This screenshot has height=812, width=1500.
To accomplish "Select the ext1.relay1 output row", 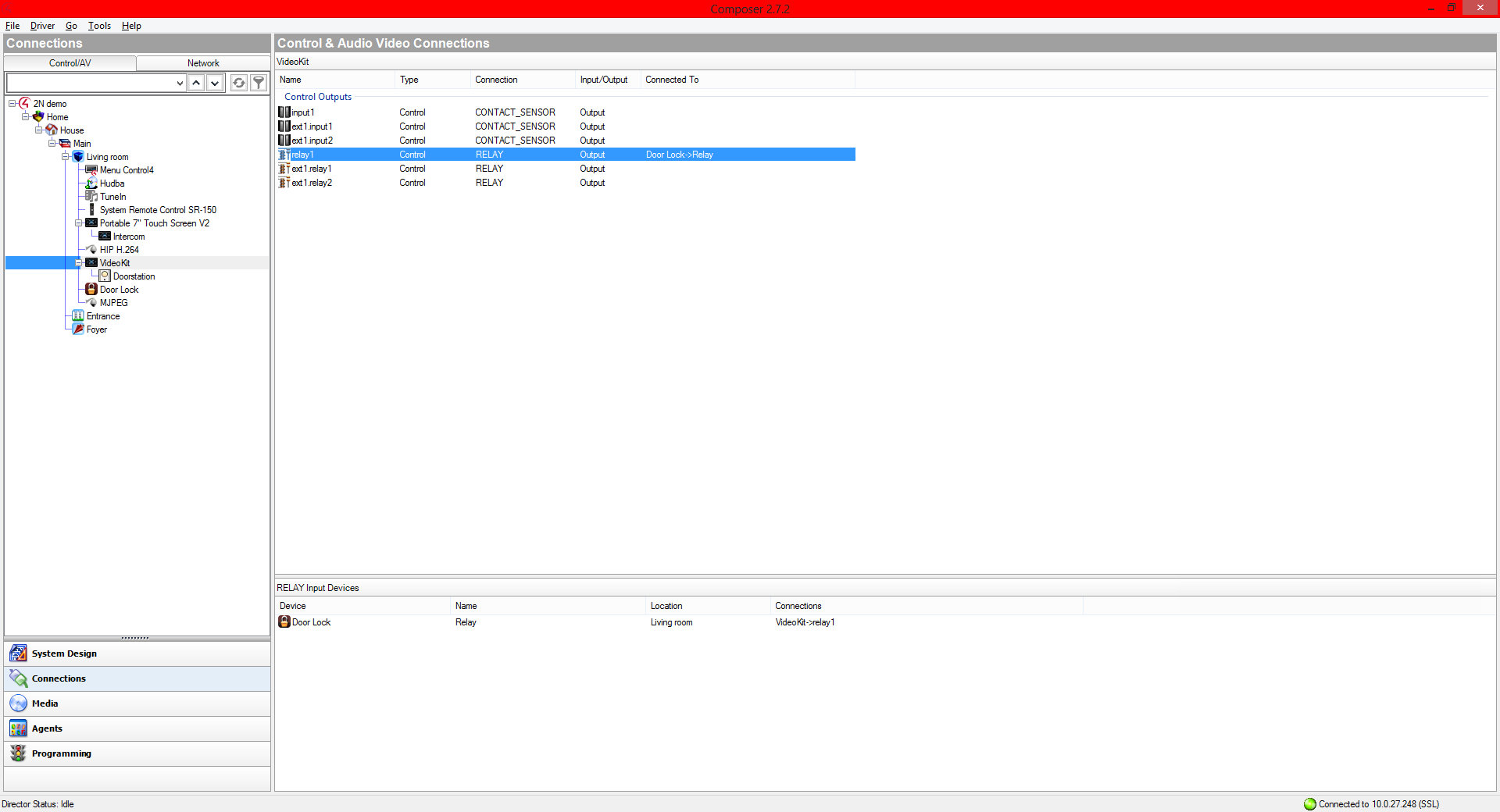I will coord(312,169).
